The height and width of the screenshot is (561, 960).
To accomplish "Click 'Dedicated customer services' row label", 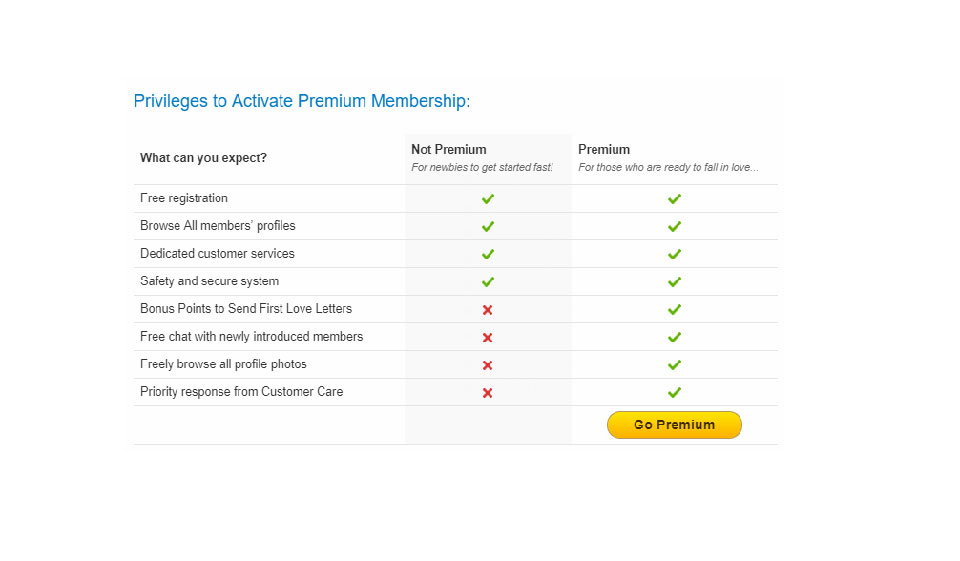I will (217, 254).
